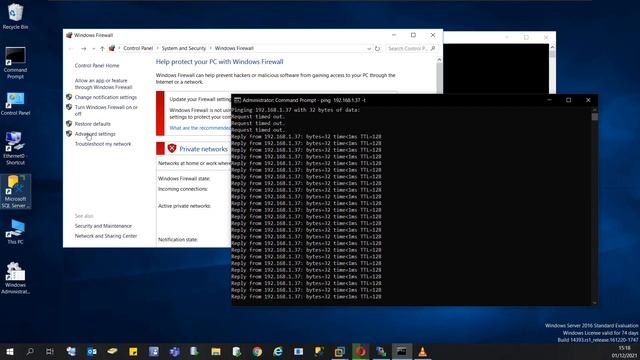This screenshot has height=360, width=640.
Task: Select the Microsoft SQL Server desktop icon
Action: [x=16, y=192]
